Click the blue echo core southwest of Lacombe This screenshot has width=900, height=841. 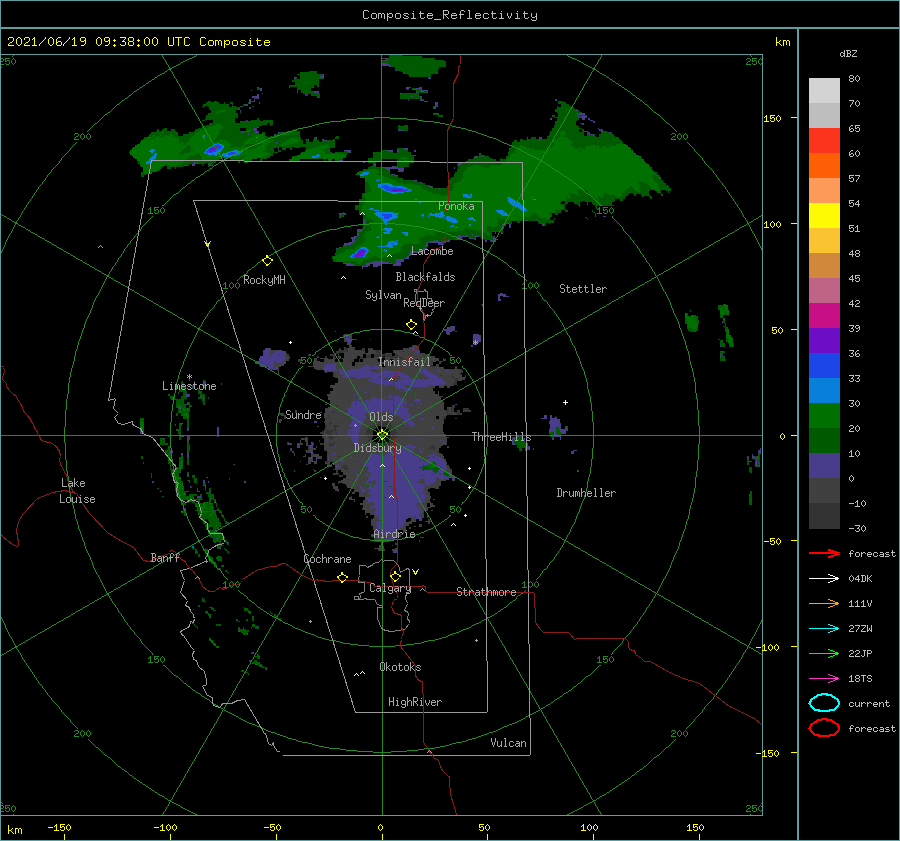(x=359, y=252)
